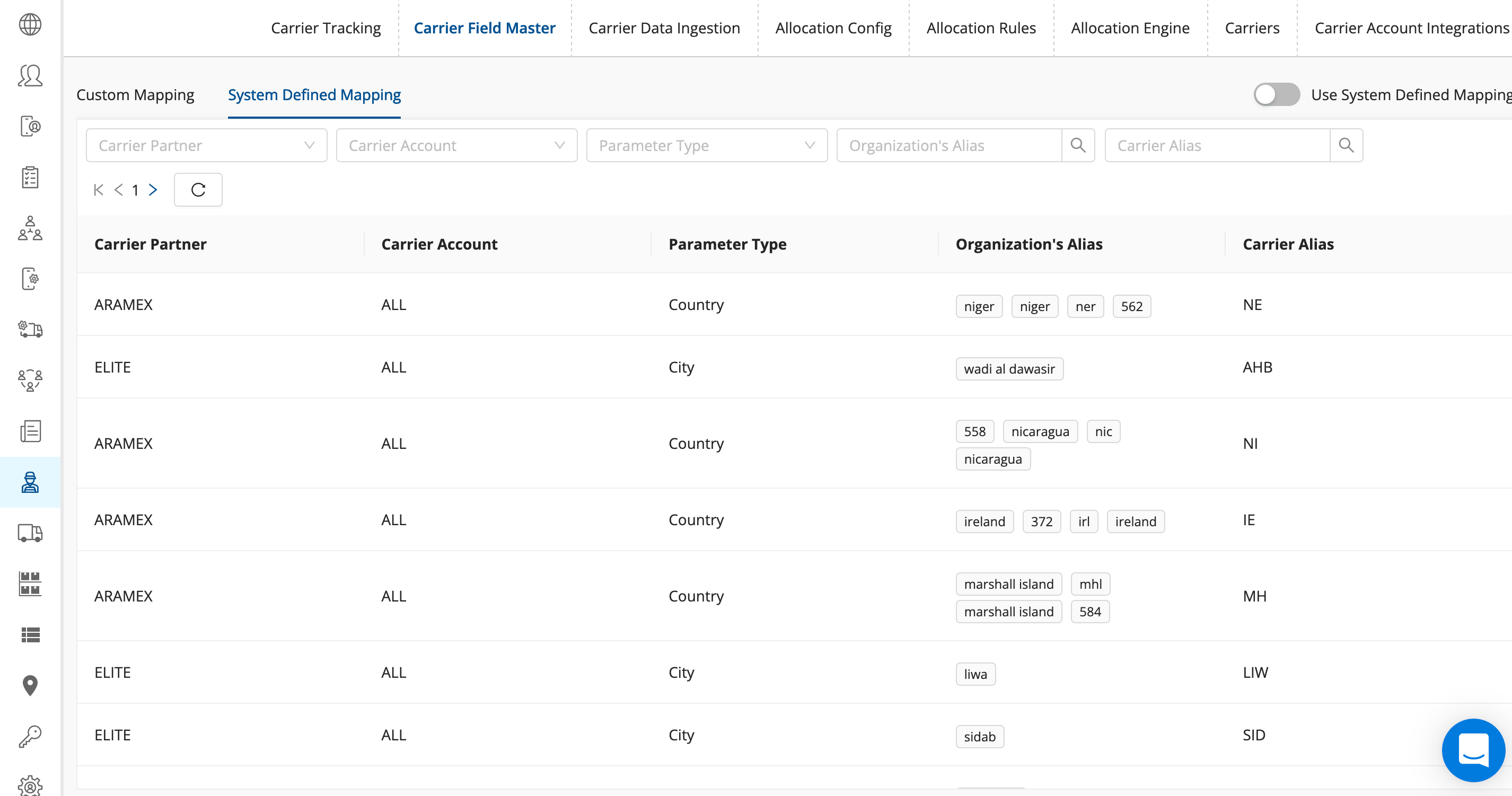
Task: Open the chat support bubble
Action: (1473, 750)
